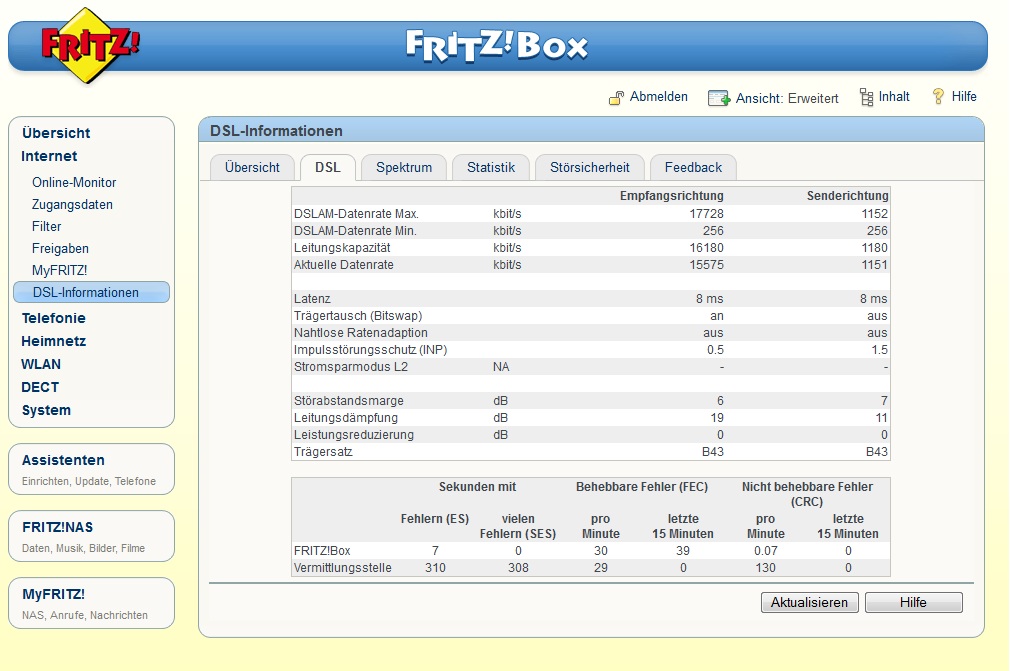The height and width of the screenshot is (671, 1010).
Task: Click the Leitungskapazität row label
Action: [x=342, y=248]
